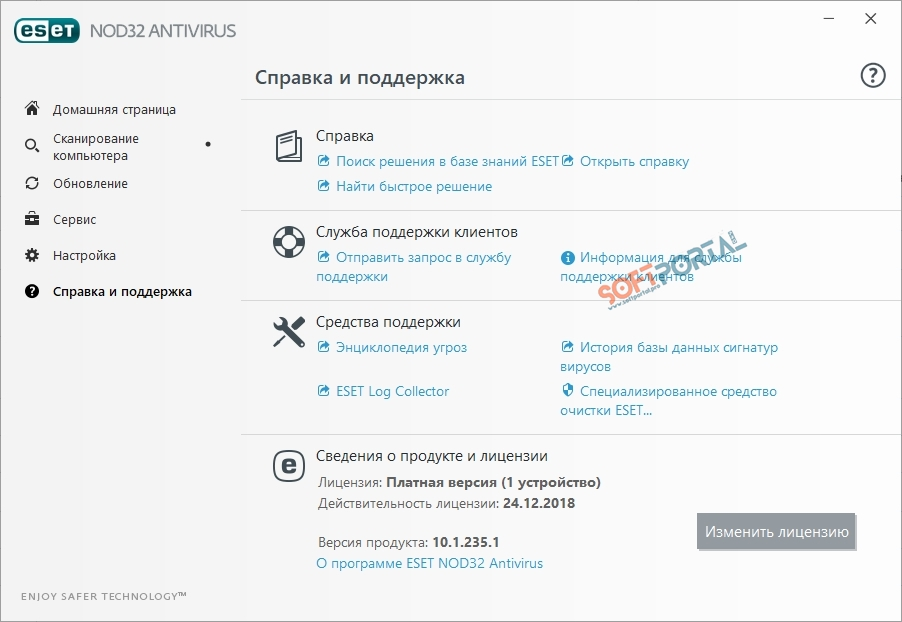Click История базы данных сигнатур вирусов link
Viewport: 902px width, 622px height.
tap(669, 357)
